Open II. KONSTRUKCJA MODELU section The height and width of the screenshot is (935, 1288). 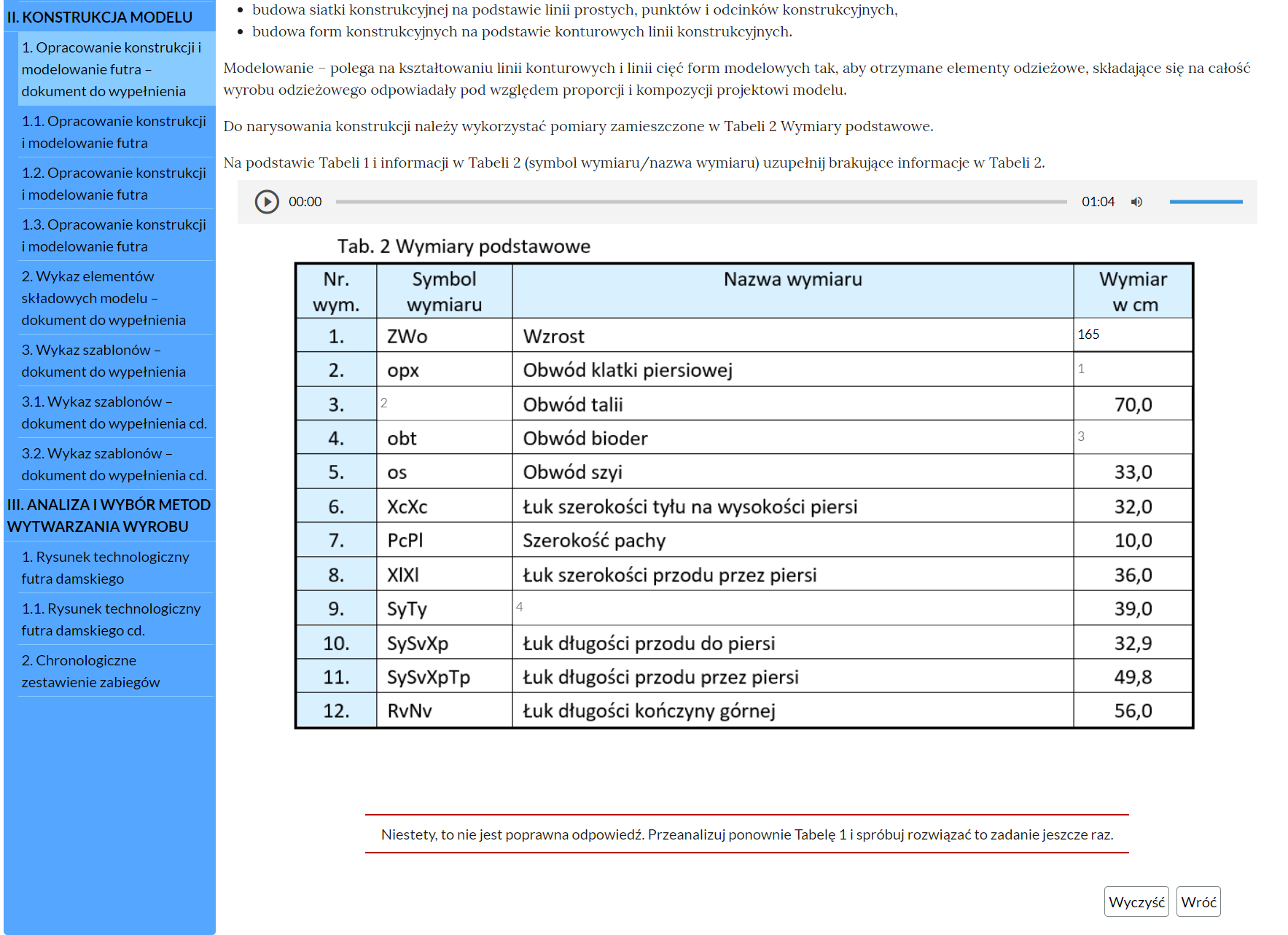click(x=100, y=17)
